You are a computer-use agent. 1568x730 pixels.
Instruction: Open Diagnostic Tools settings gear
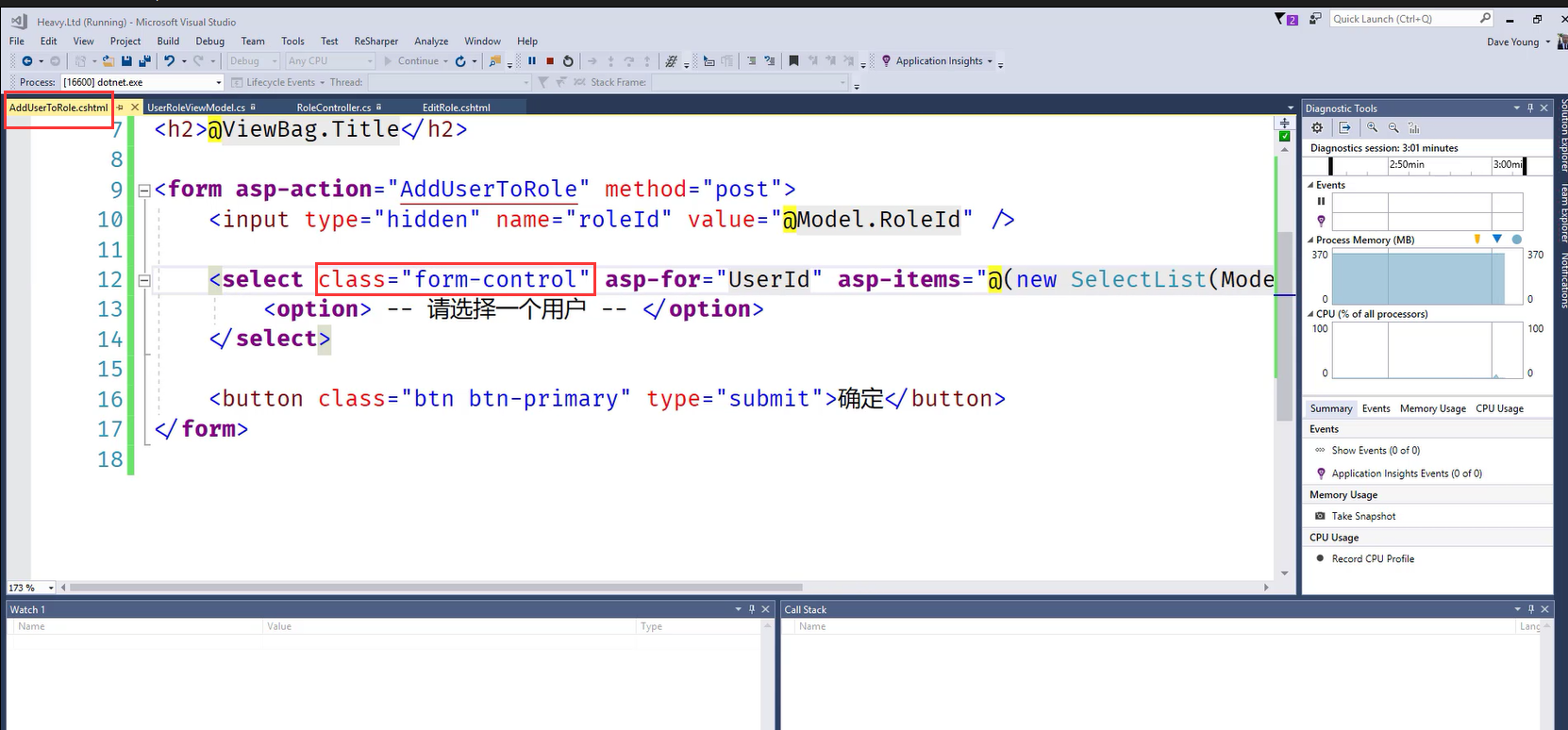click(x=1318, y=128)
